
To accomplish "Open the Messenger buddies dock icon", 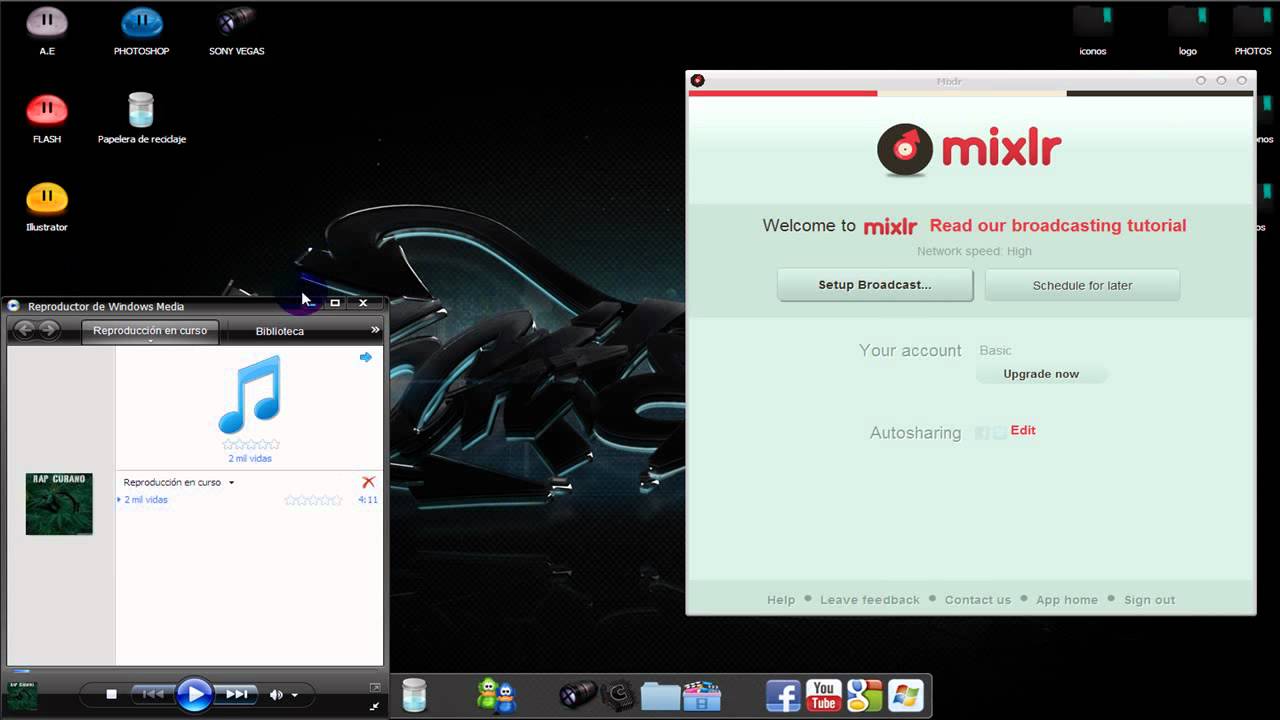I will click(495, 695).
